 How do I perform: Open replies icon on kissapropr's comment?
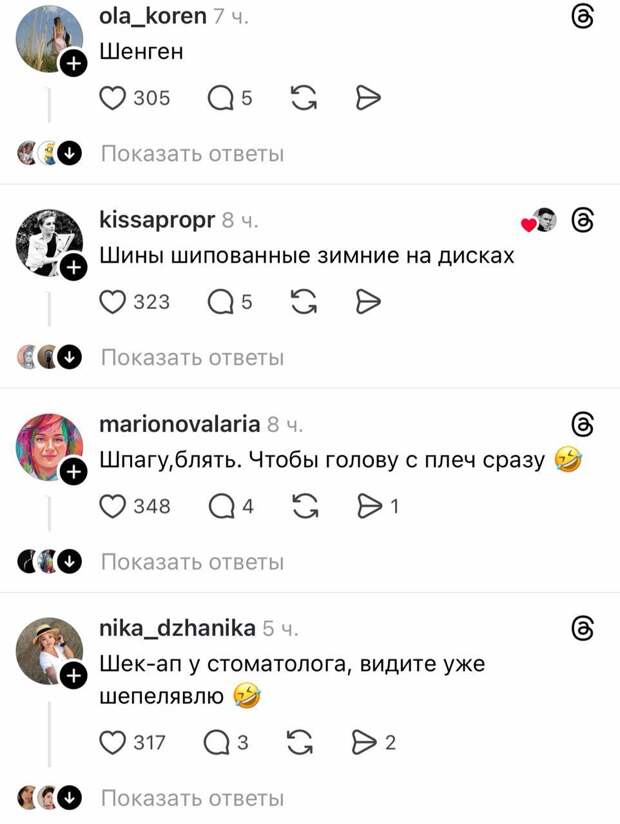tap(220, 302)
